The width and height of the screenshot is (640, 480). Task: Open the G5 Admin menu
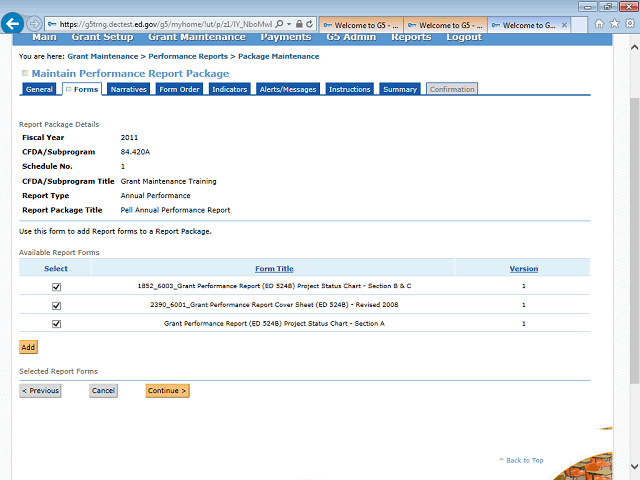click(x=351, y=37)
